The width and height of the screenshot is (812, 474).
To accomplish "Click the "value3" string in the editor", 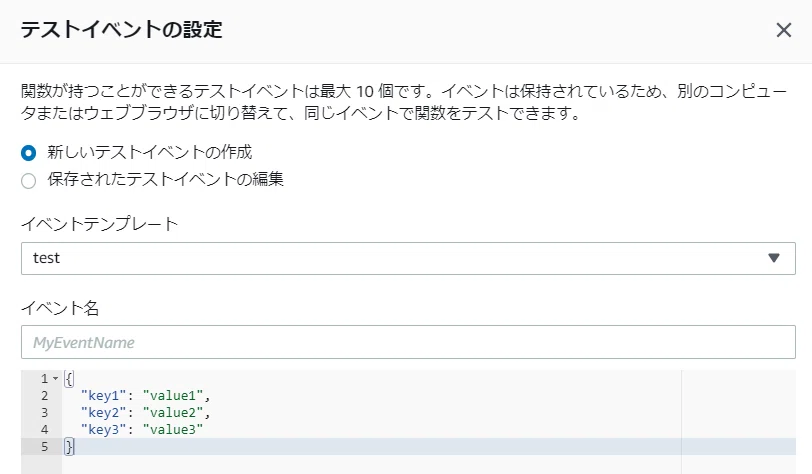I will (x=173, y=429).
